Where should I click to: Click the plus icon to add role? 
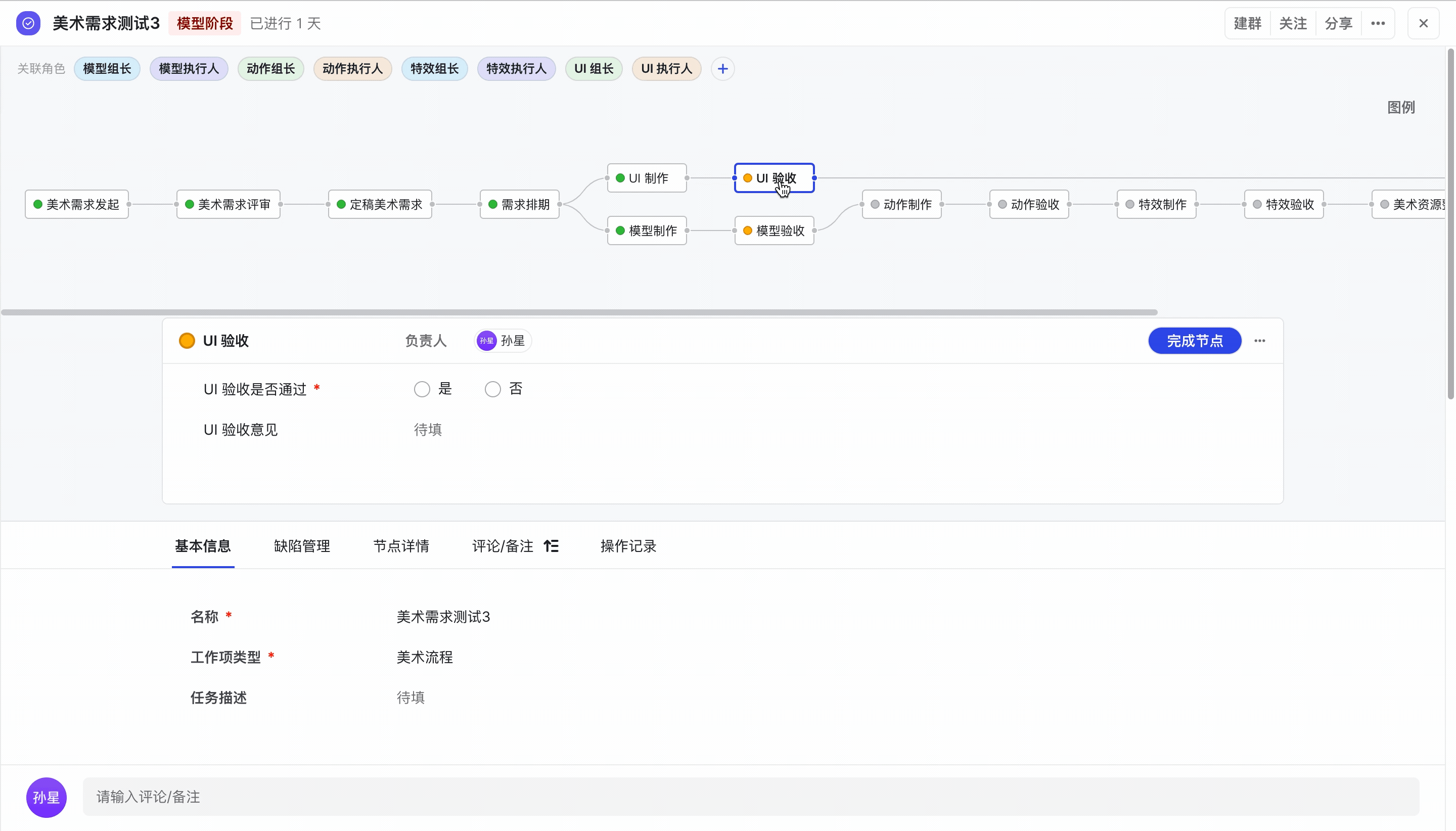coord(722,69)
